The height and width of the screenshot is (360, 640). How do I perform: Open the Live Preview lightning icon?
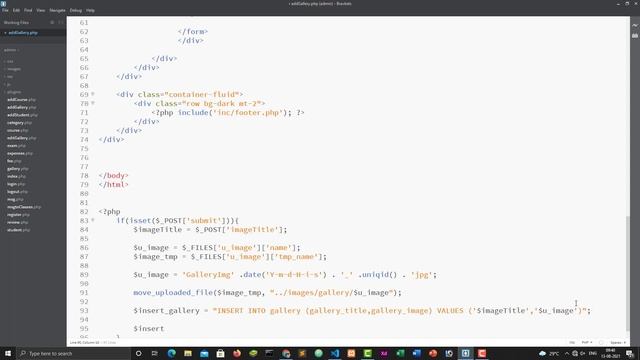(635, 25)
